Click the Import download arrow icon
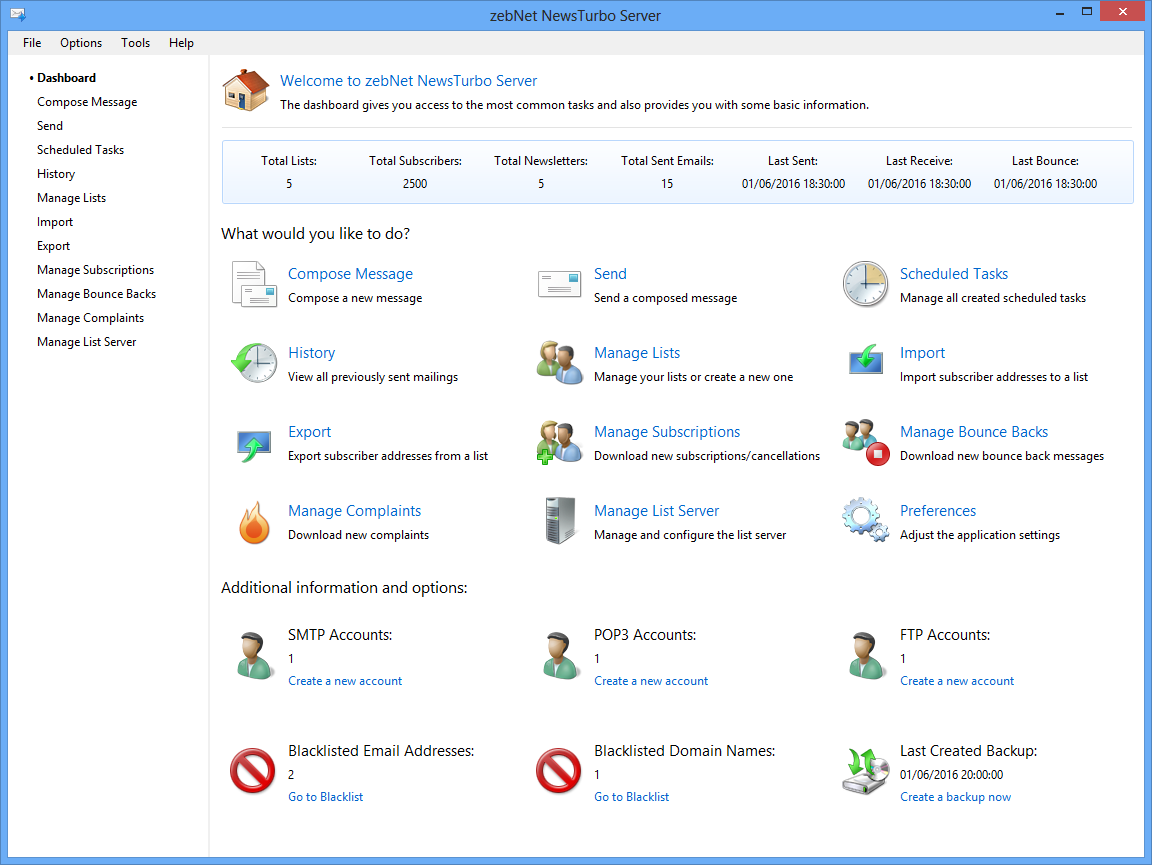 tap(865, 363)
